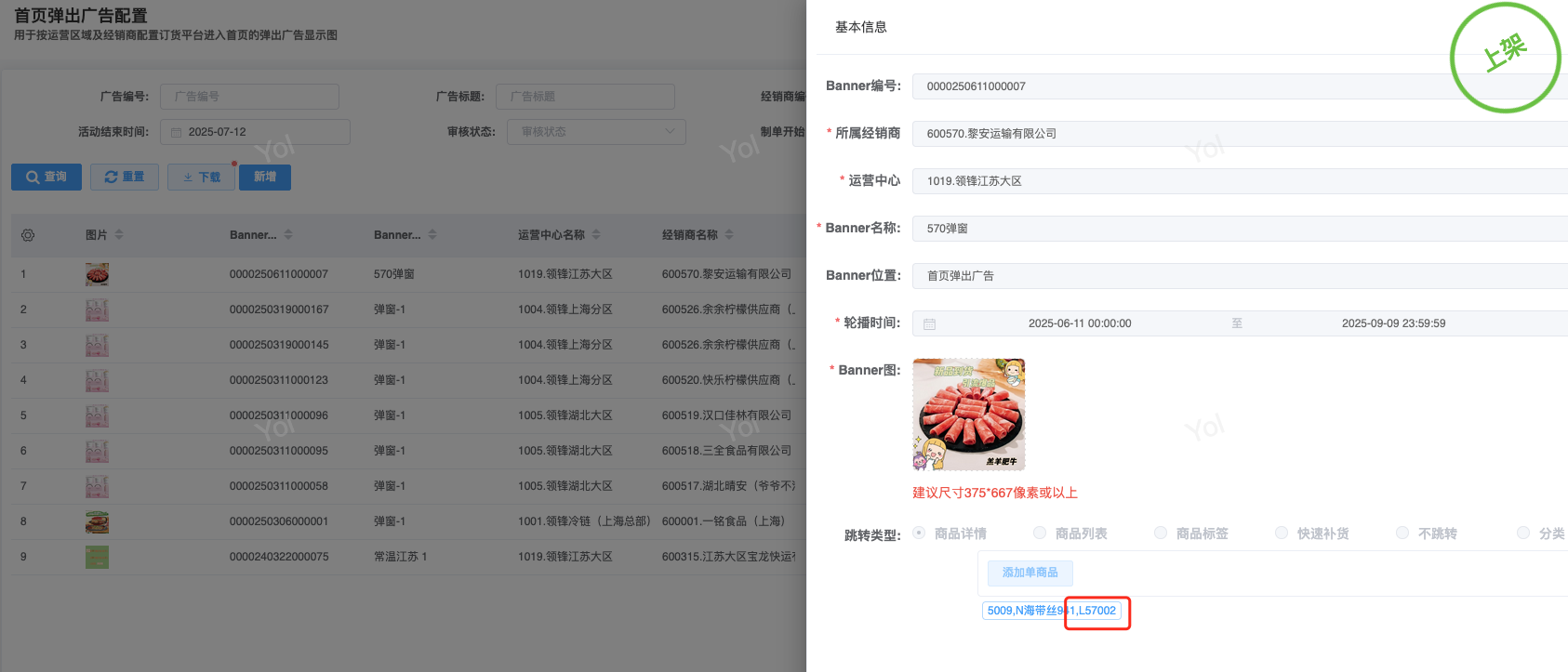Sort by 经销商名称 column
Screen dimensions: 1568x672
pos(729,235)
